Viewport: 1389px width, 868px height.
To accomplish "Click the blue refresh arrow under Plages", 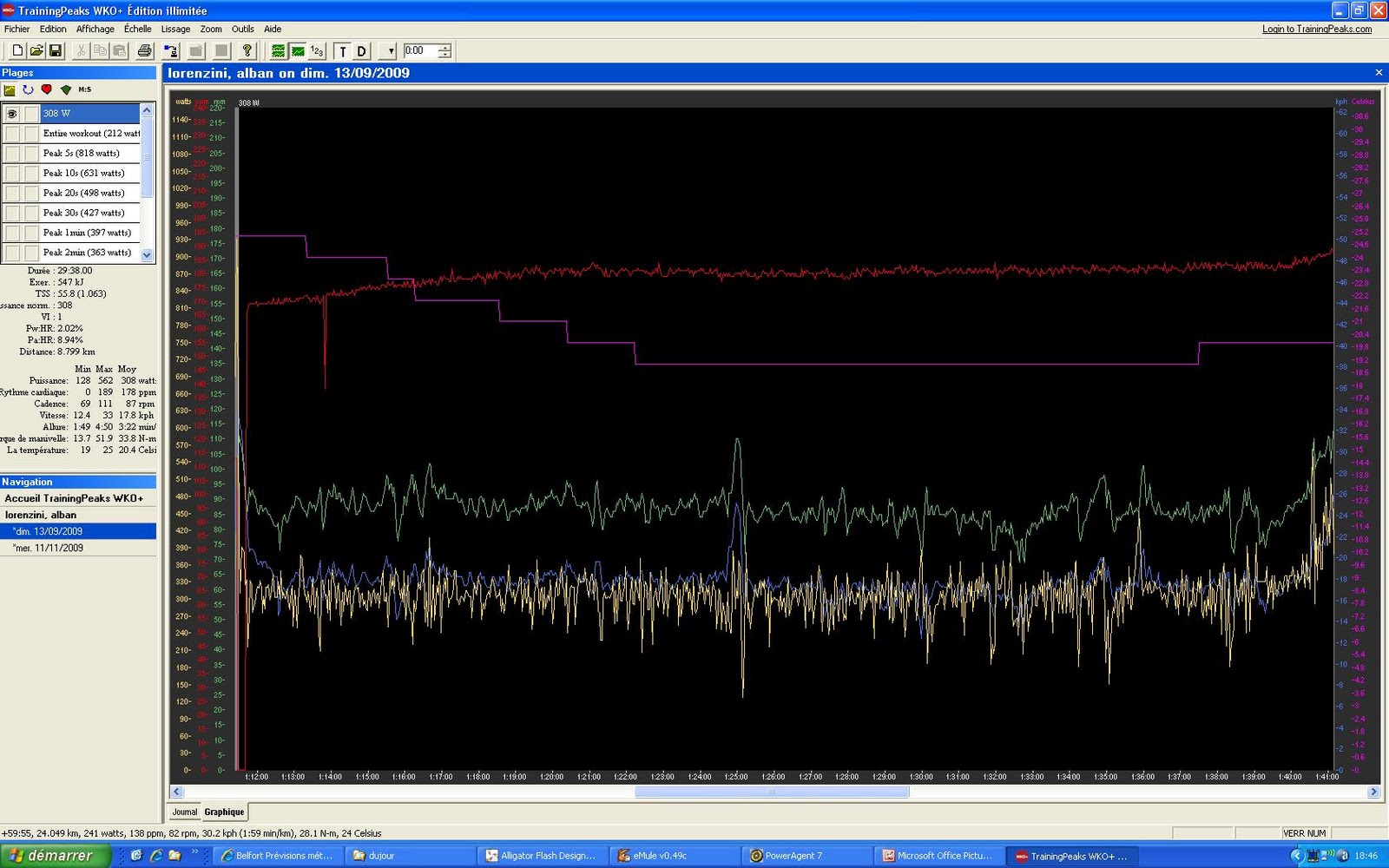I will 28,89.
